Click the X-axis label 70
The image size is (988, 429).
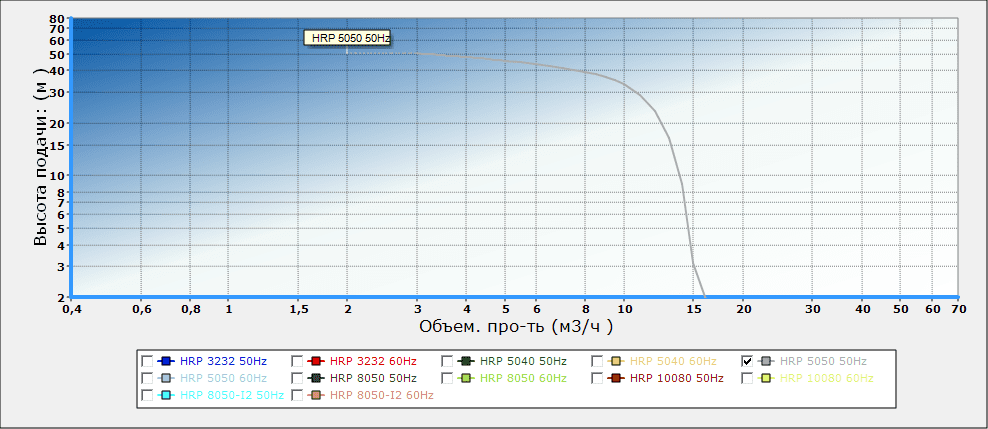(958, 309)
